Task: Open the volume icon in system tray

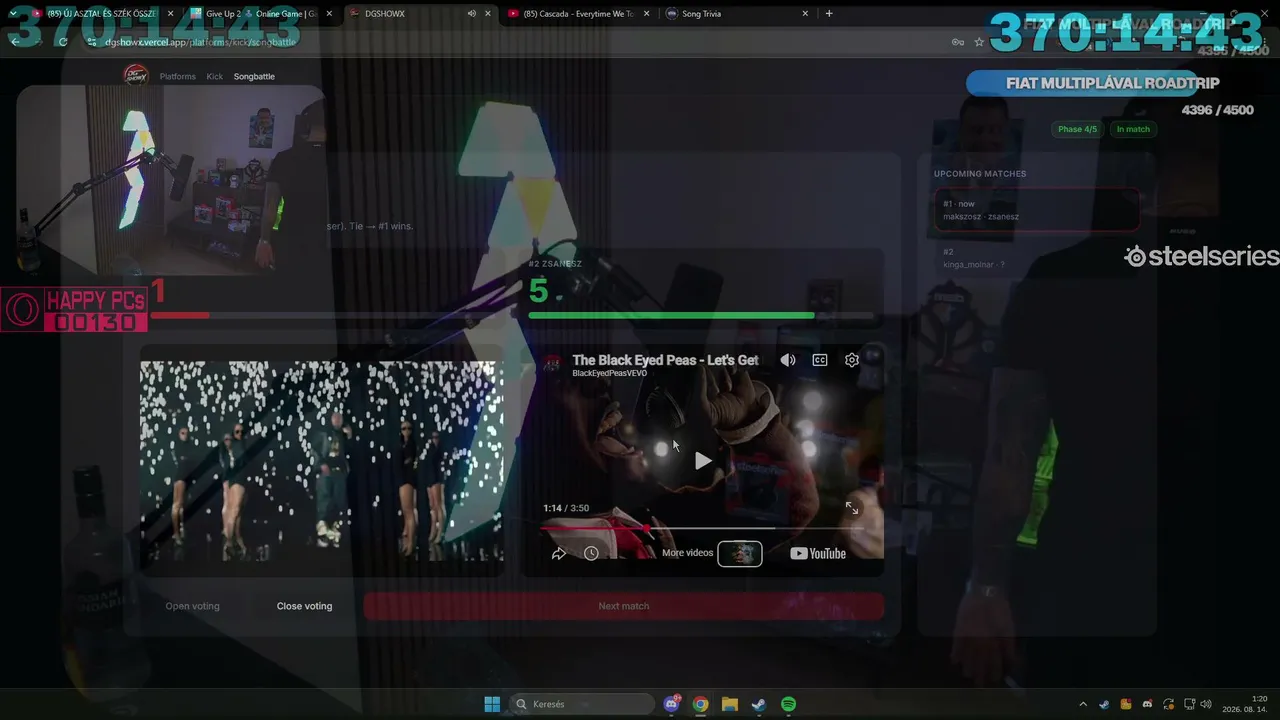Action: coord(1206,704)
